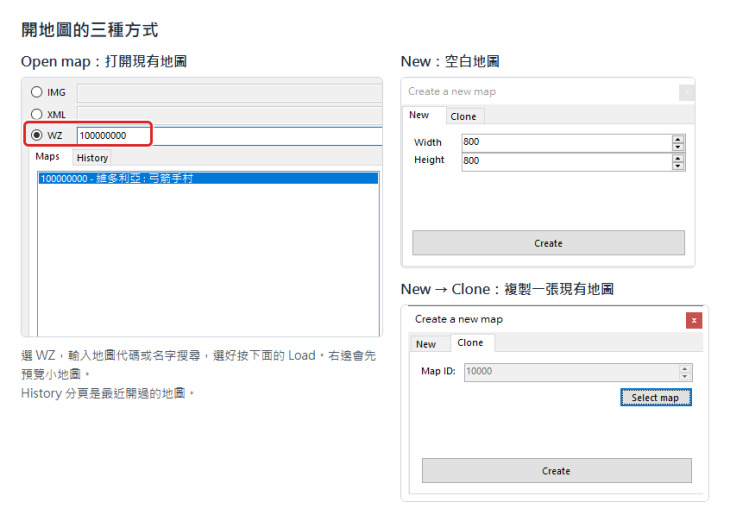Screen dimensions: 730x521
Task: Click the WZ search field containing 100000000
Action: [230, 135]
